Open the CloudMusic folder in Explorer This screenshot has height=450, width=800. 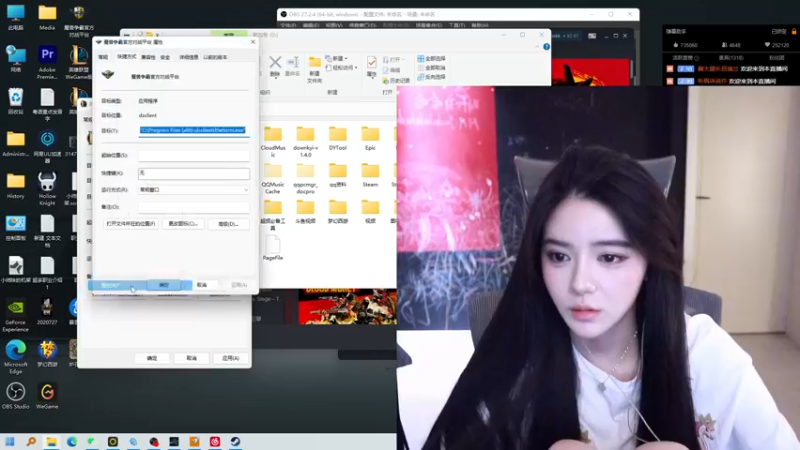click(x=273, y=141)
